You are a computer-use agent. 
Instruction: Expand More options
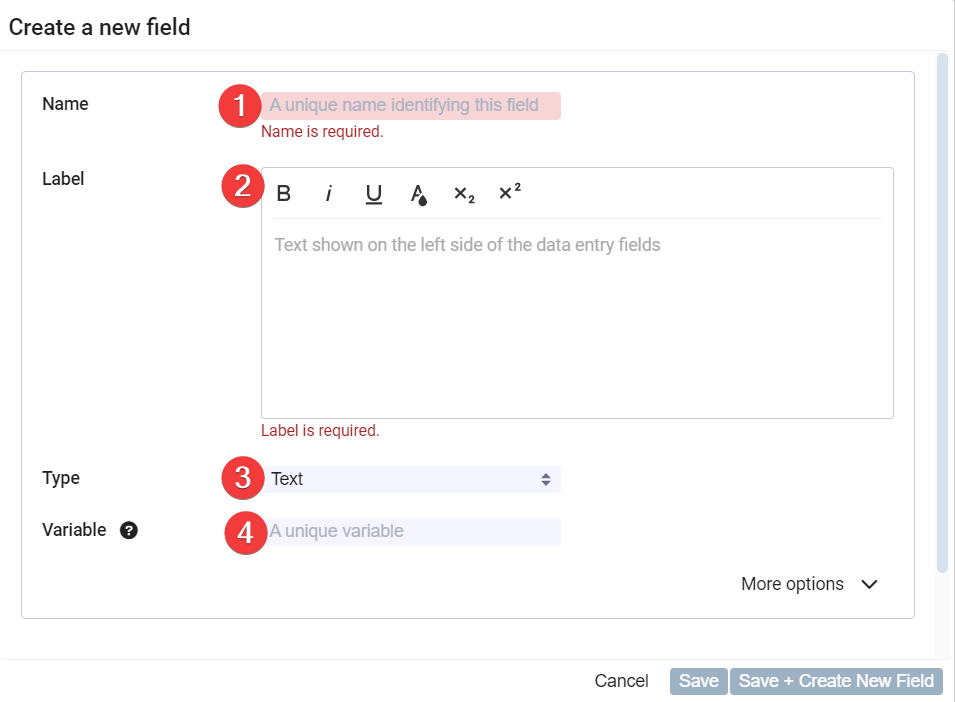coord(809,584)
